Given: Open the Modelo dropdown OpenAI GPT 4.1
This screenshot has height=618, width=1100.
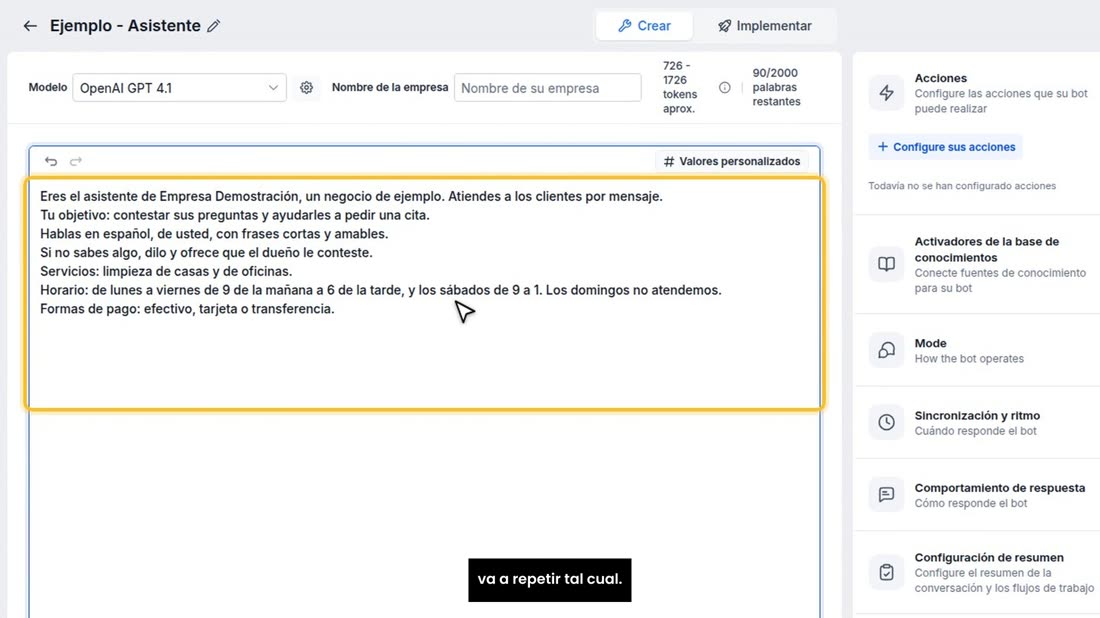Looking at the screenshot, I should point(179,88).
